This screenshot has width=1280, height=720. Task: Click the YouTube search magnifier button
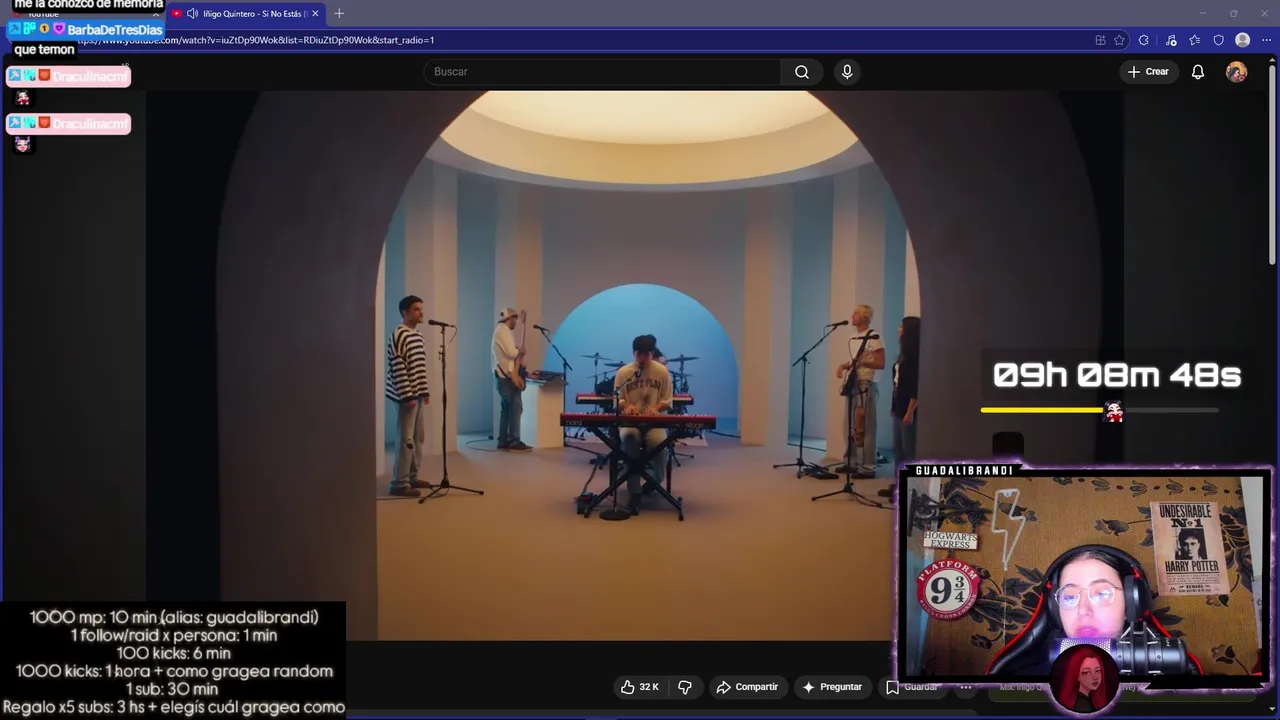coord(802,72)
